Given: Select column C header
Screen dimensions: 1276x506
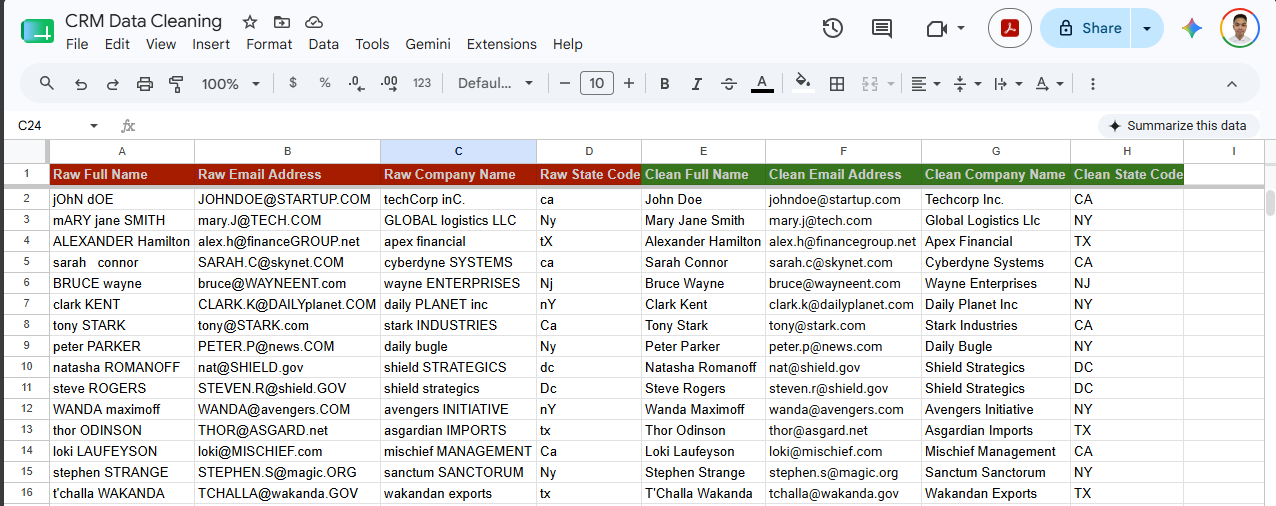Looking at the screenshot, I should tap(458, 151).
